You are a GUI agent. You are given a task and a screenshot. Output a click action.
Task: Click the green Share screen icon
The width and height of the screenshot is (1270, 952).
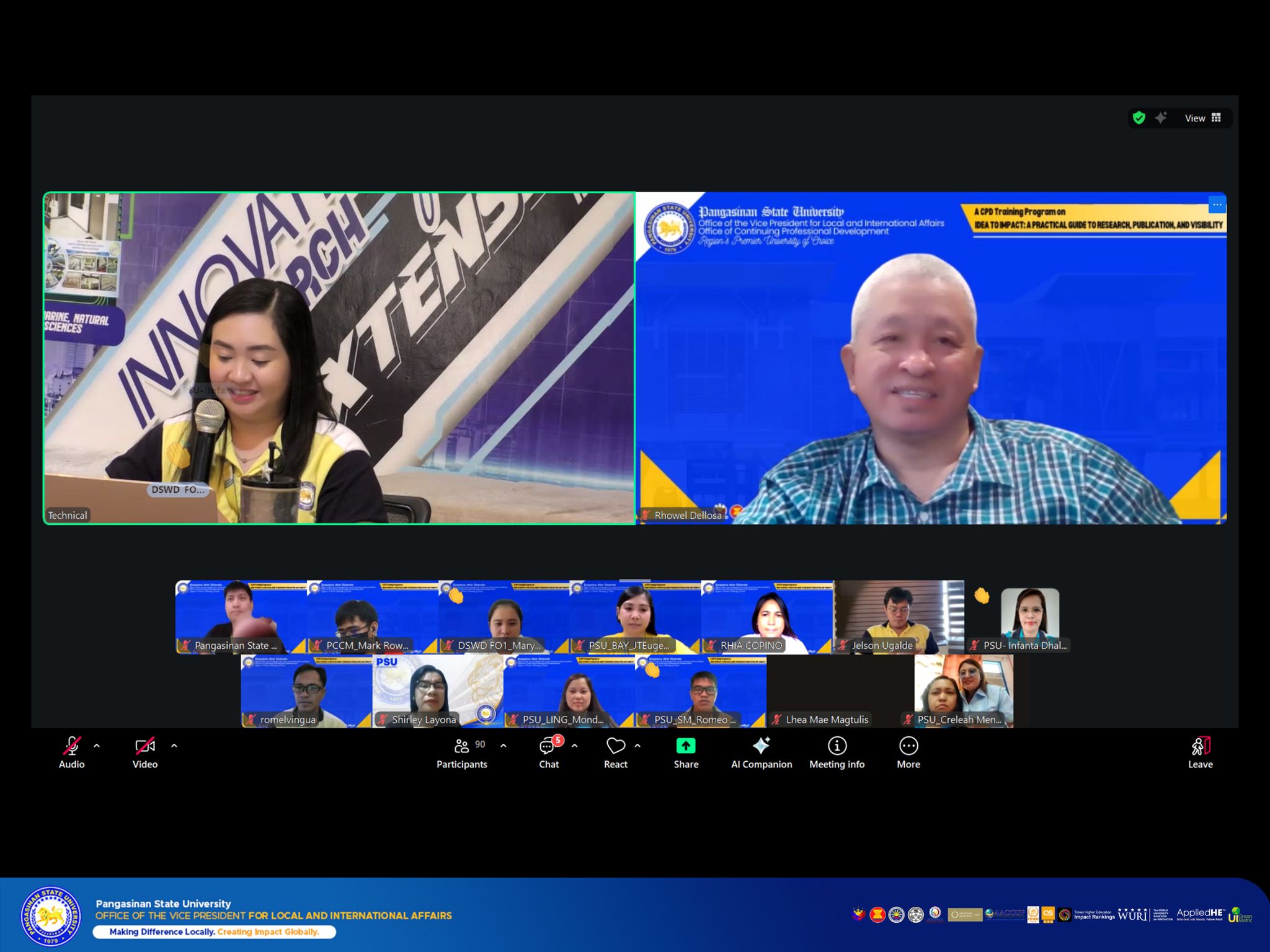coord(686,746)
